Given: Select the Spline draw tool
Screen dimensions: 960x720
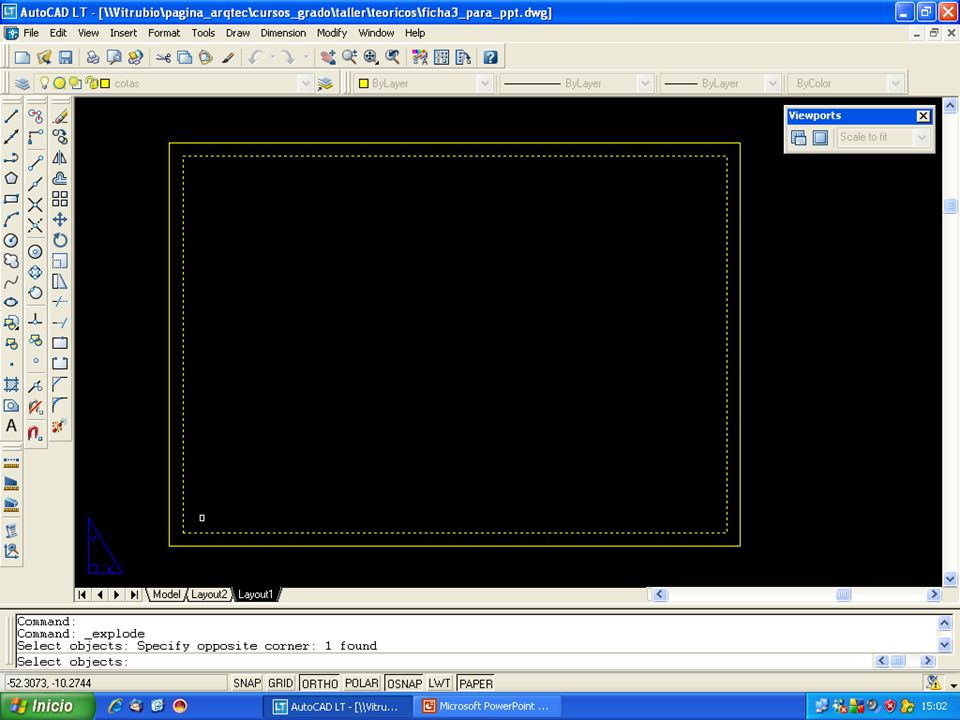Looking at the screenshot, I should (x=11, y=282).
